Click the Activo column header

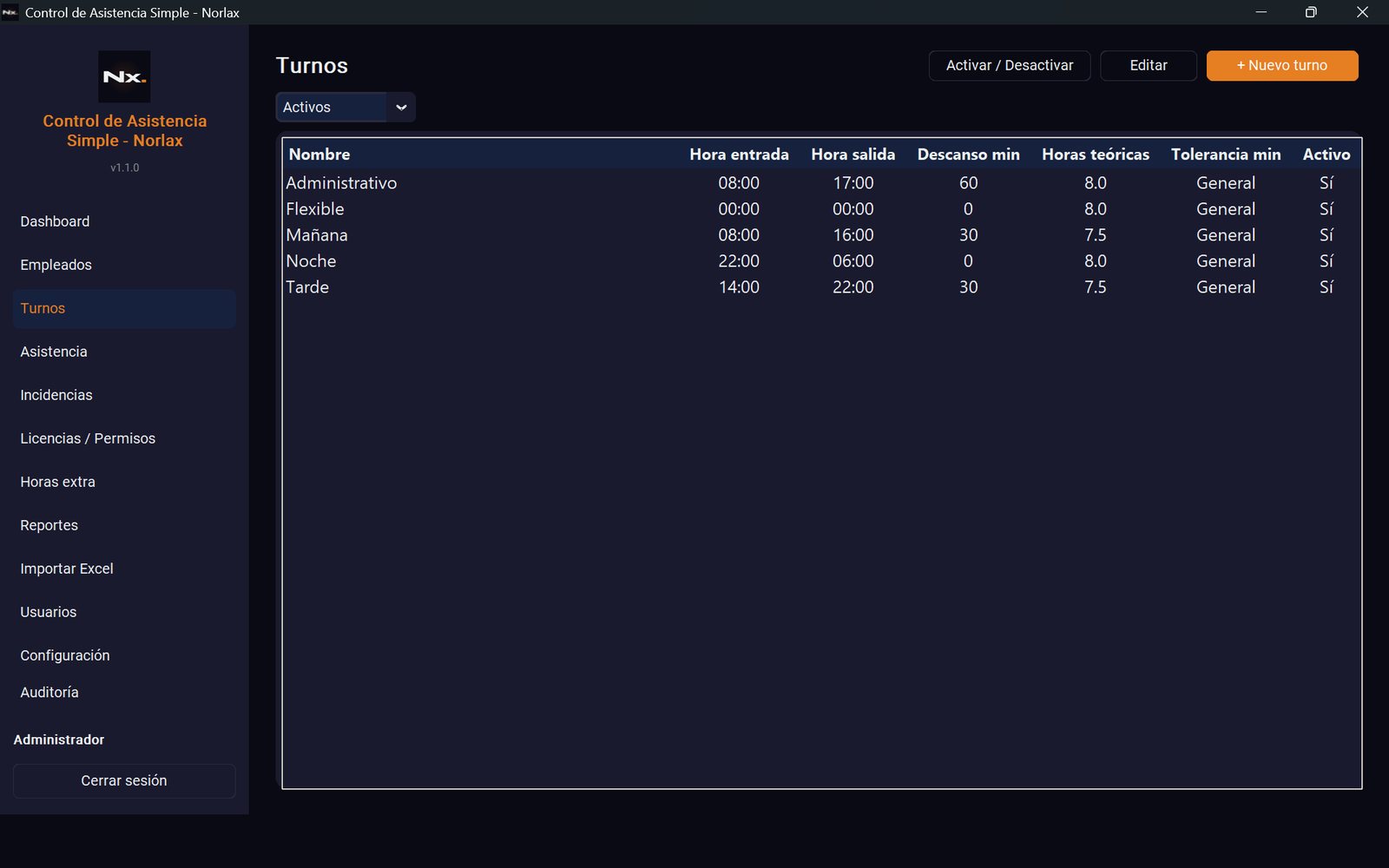pyautogui.click(x=1326, y=154)
